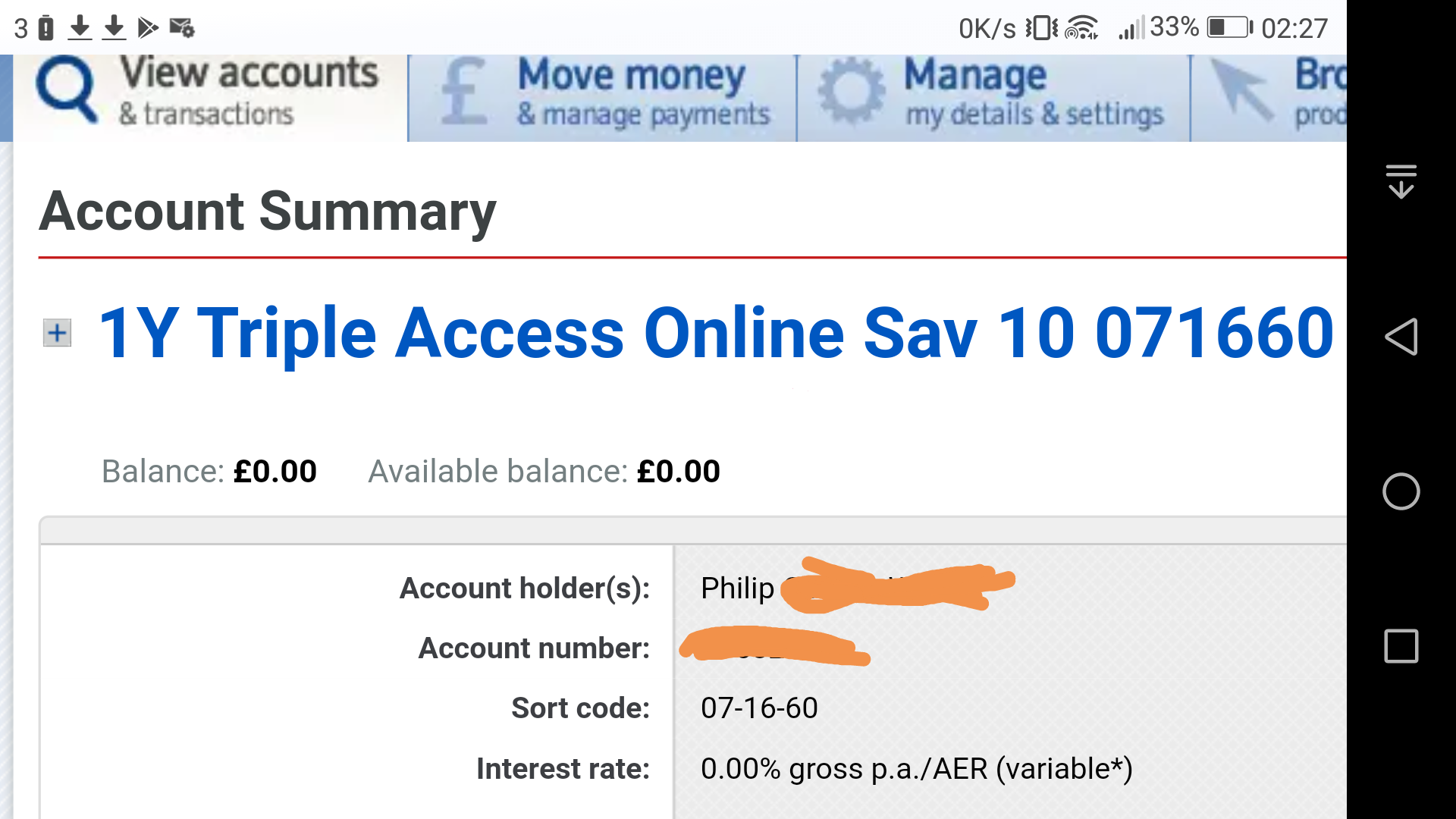The height and width of the screenshot is (819, 1456).
Task: Tap the hide navigation bar arrow icon
Action: point(1401,182)
